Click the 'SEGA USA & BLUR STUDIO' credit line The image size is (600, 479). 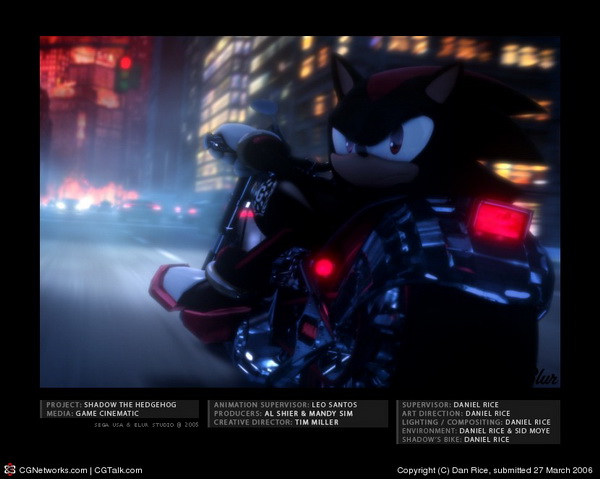[147, 425]
